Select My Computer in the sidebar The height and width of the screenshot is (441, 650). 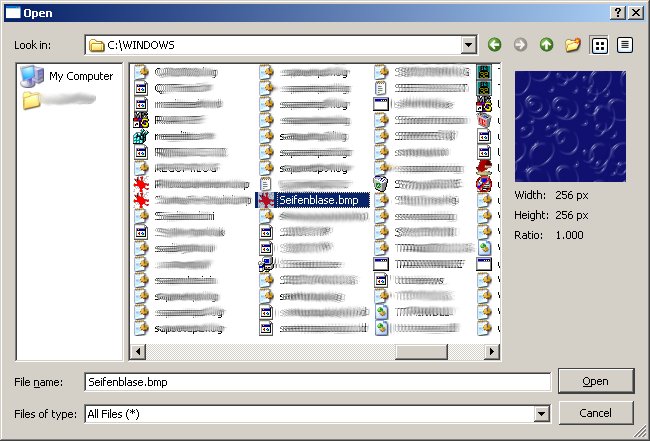tap(67, 76)
